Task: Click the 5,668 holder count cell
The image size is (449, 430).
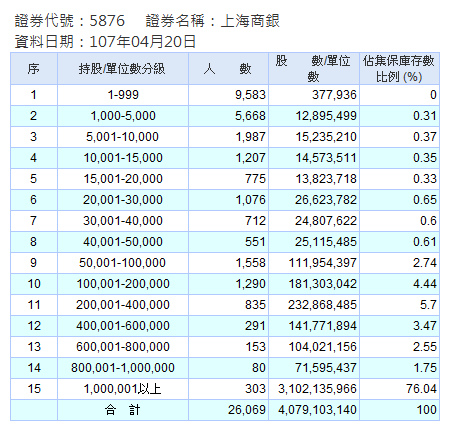Action: click(228, 116)
